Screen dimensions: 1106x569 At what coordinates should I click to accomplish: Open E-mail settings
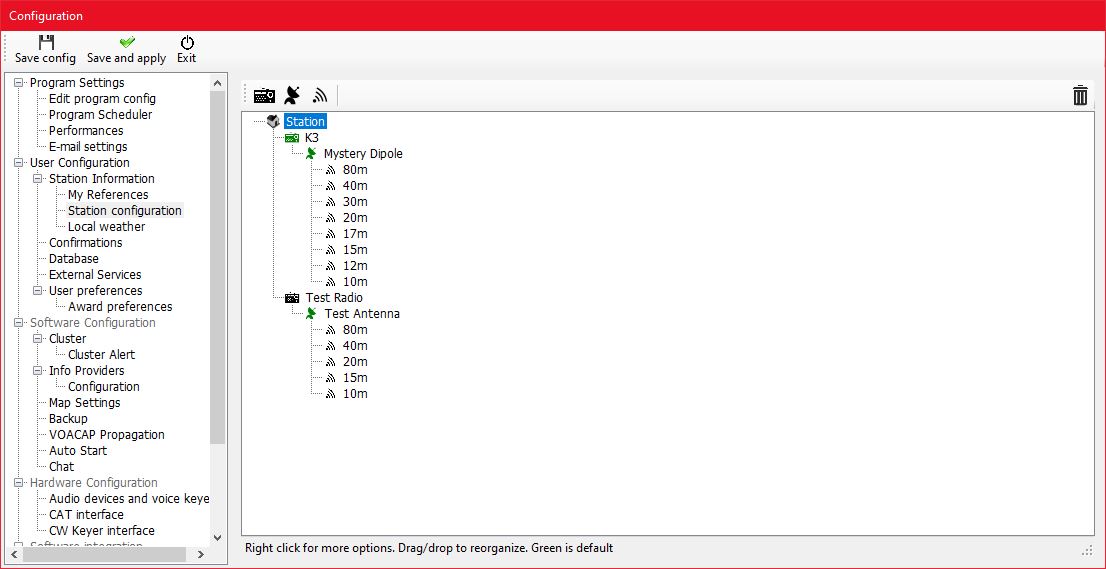click(x=88, y=147)
